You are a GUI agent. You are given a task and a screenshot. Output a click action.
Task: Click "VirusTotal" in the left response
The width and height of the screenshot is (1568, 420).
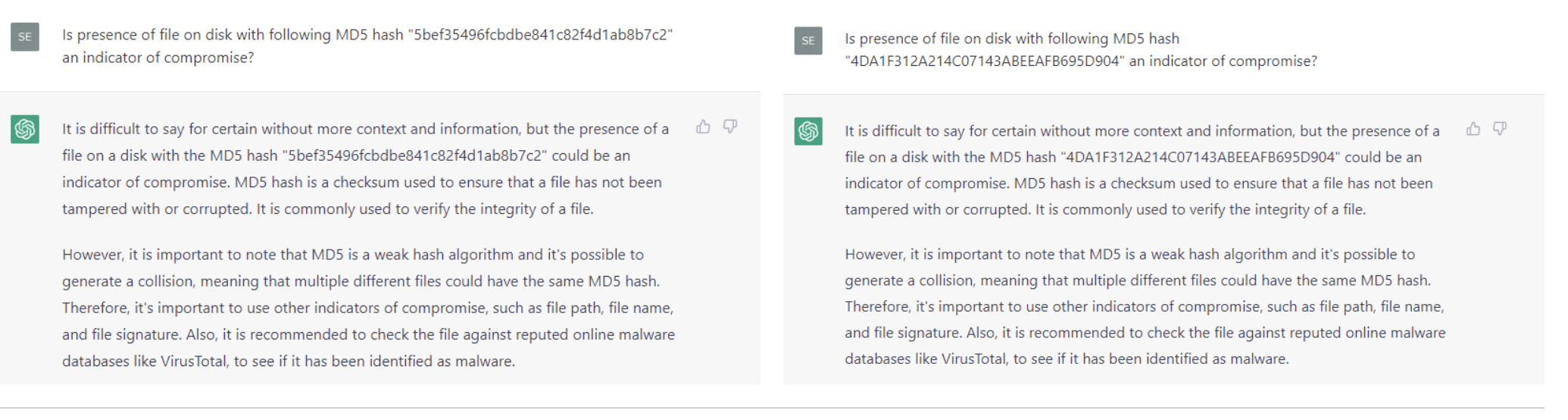(x=193, y=362)
